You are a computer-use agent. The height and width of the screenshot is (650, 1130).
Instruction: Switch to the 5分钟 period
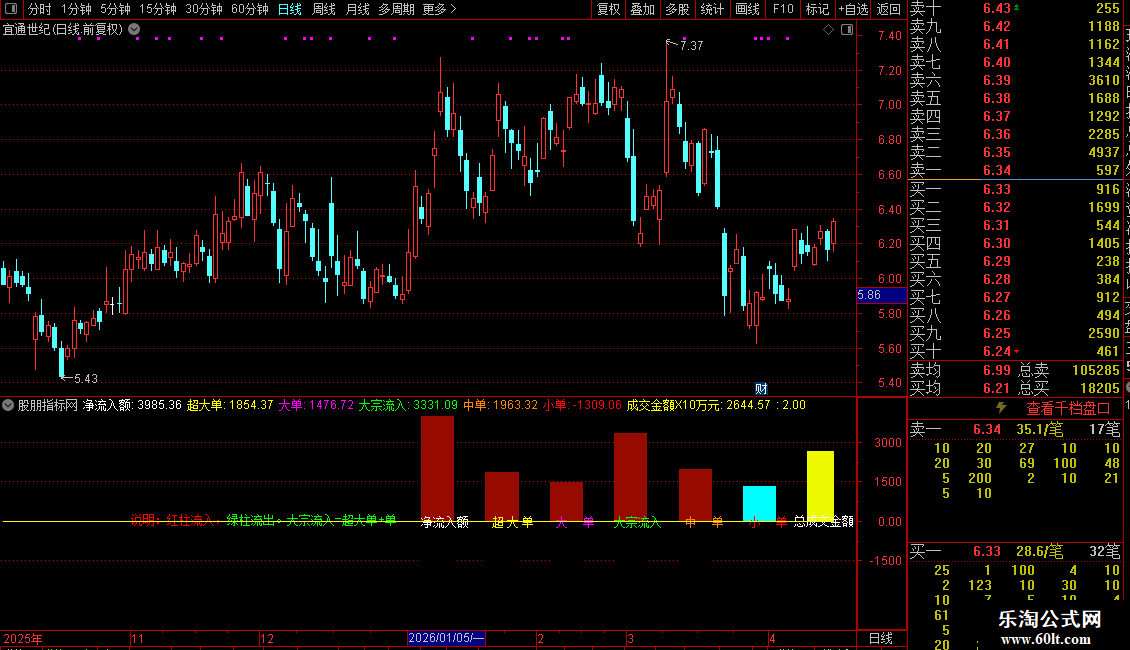point(115,9)
